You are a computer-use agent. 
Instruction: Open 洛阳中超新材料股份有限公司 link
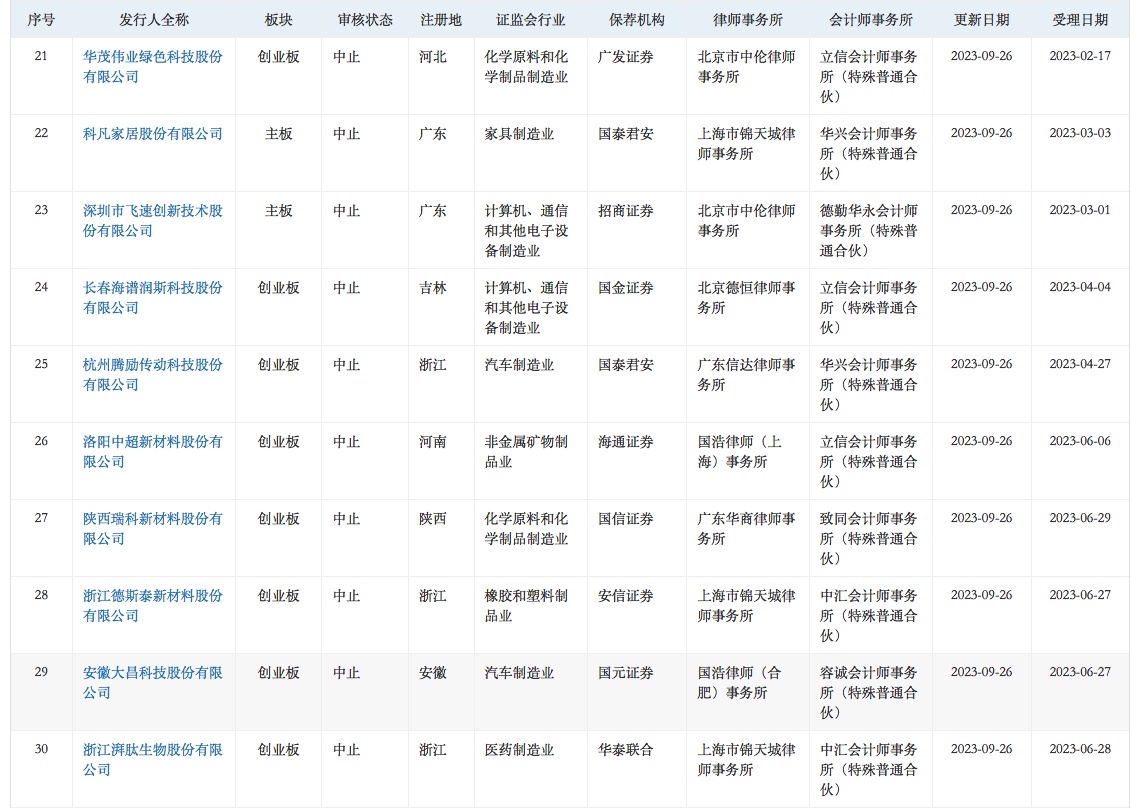point(152,451)
